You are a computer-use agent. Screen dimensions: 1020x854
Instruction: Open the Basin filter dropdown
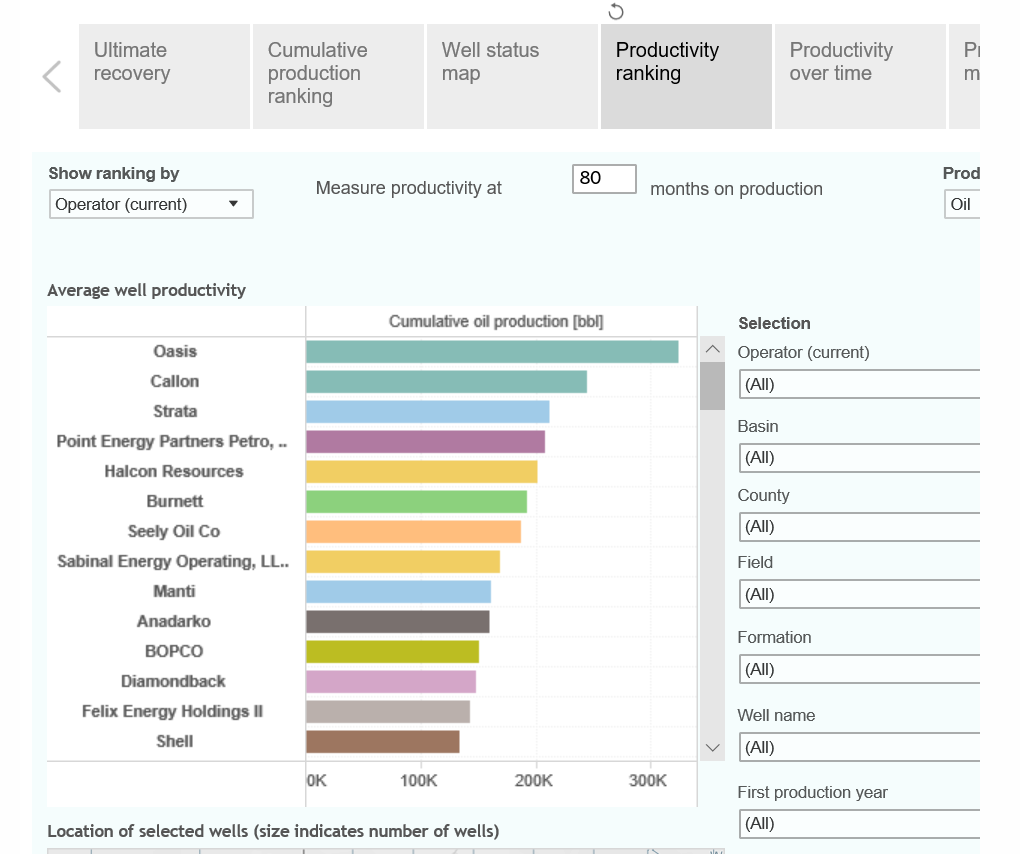click(859, 458)
